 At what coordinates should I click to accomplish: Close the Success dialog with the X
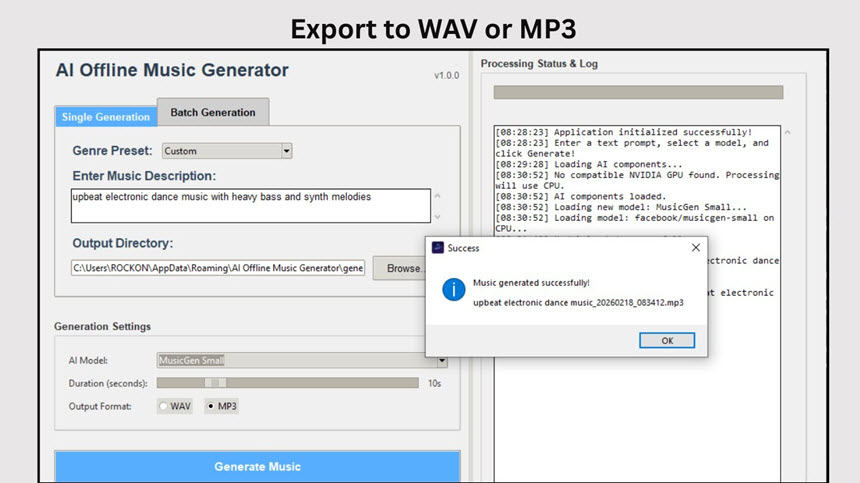coord(695,248)
